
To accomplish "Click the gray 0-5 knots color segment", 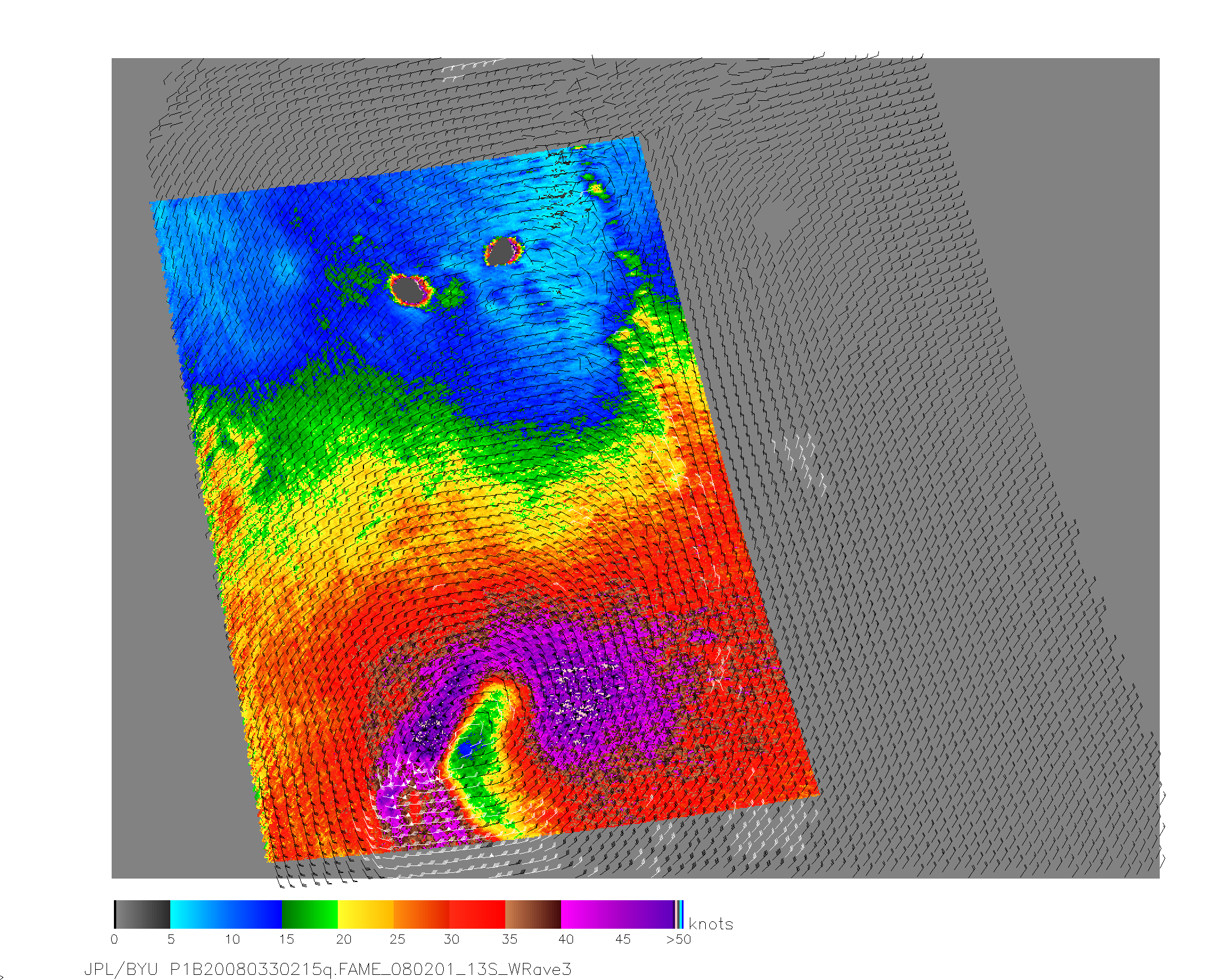I will point(142,914).
